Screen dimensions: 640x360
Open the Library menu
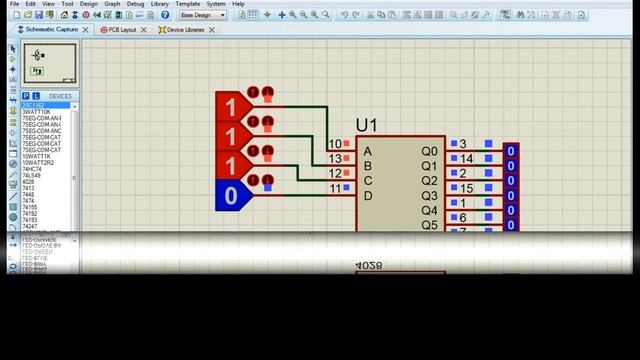[x=160, y=4]
